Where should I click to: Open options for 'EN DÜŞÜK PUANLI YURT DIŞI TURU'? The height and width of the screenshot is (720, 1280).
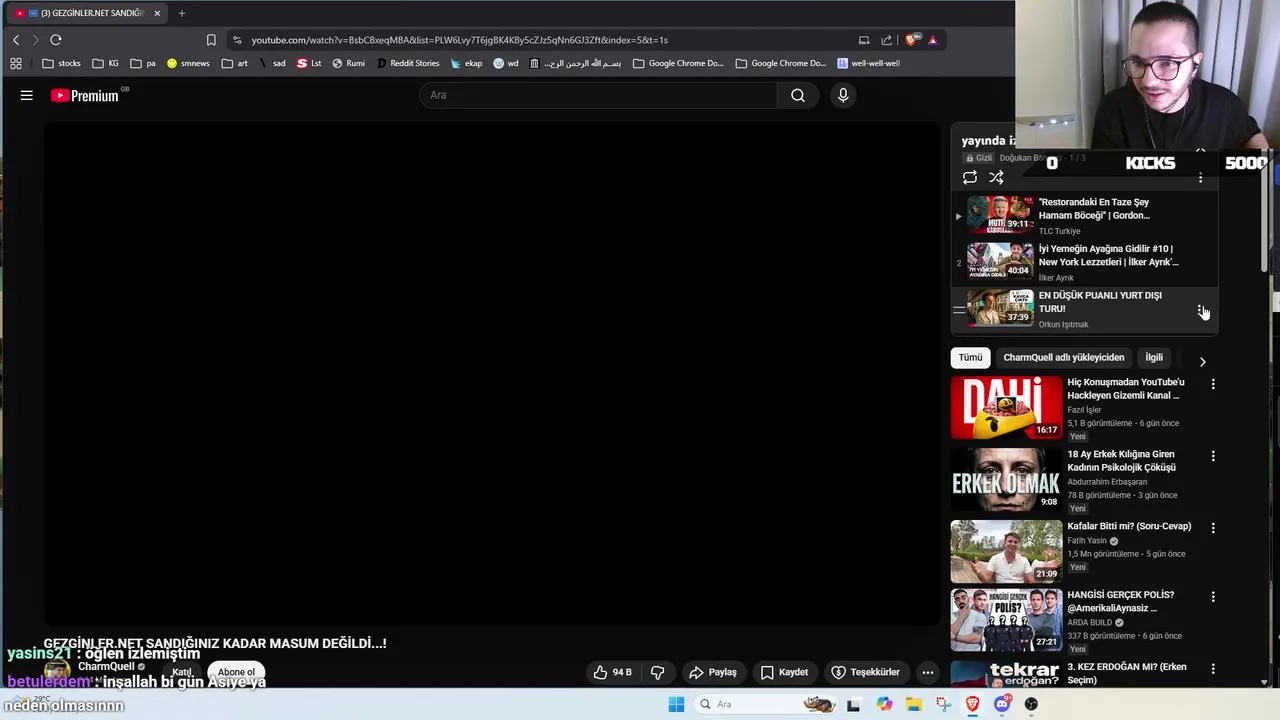click(1201, 310)
